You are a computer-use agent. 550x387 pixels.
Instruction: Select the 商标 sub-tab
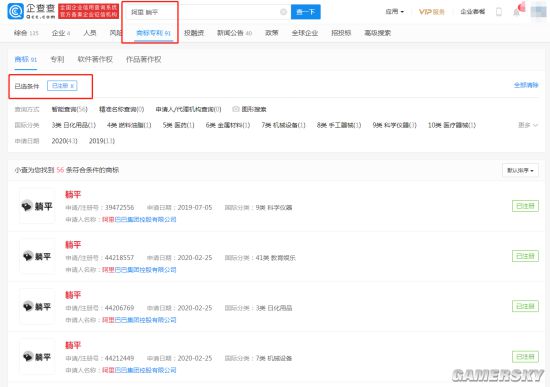pyautogui.click(x=26, y=59)
